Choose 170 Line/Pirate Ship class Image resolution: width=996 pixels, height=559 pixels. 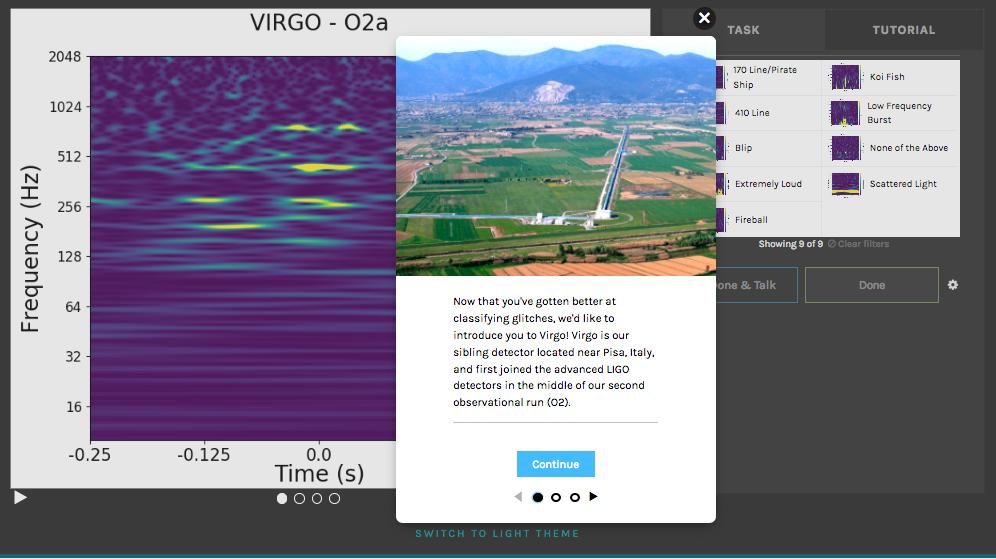768,77
